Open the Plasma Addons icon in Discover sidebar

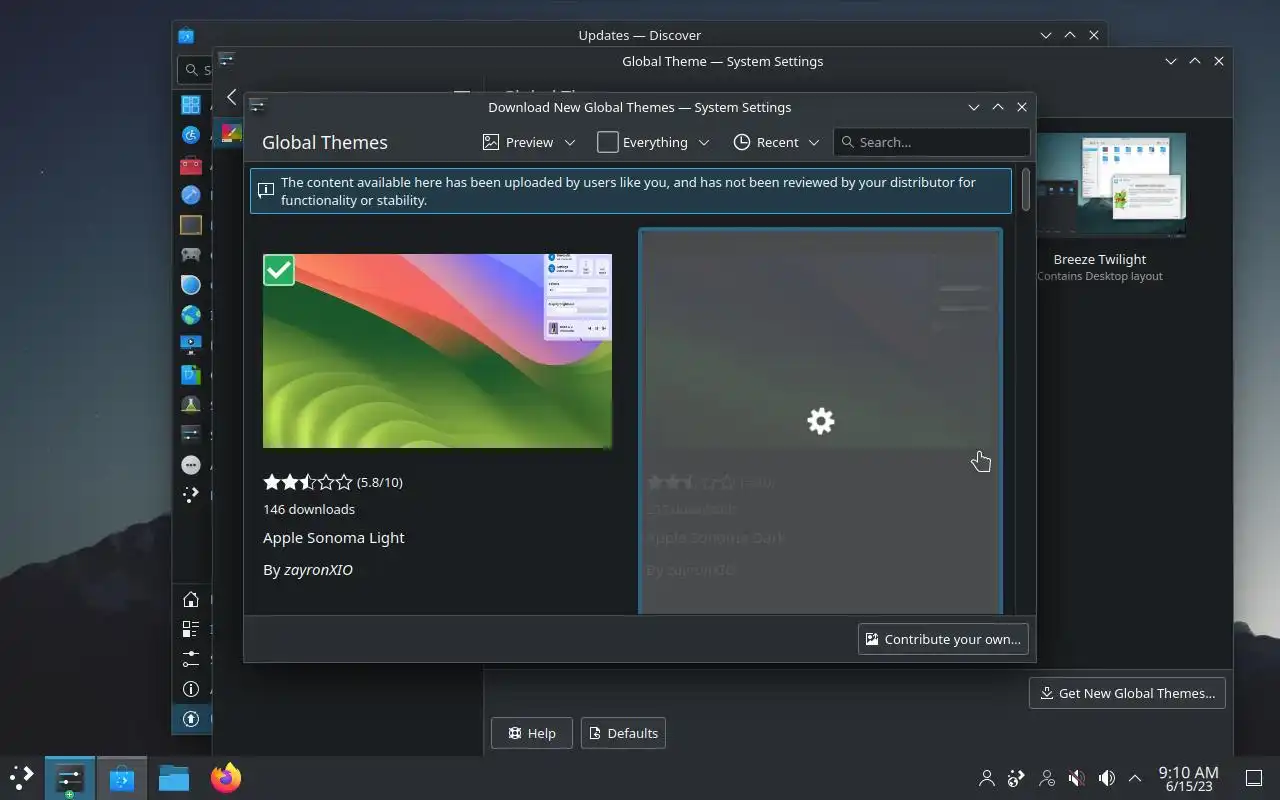click(191, 494)
